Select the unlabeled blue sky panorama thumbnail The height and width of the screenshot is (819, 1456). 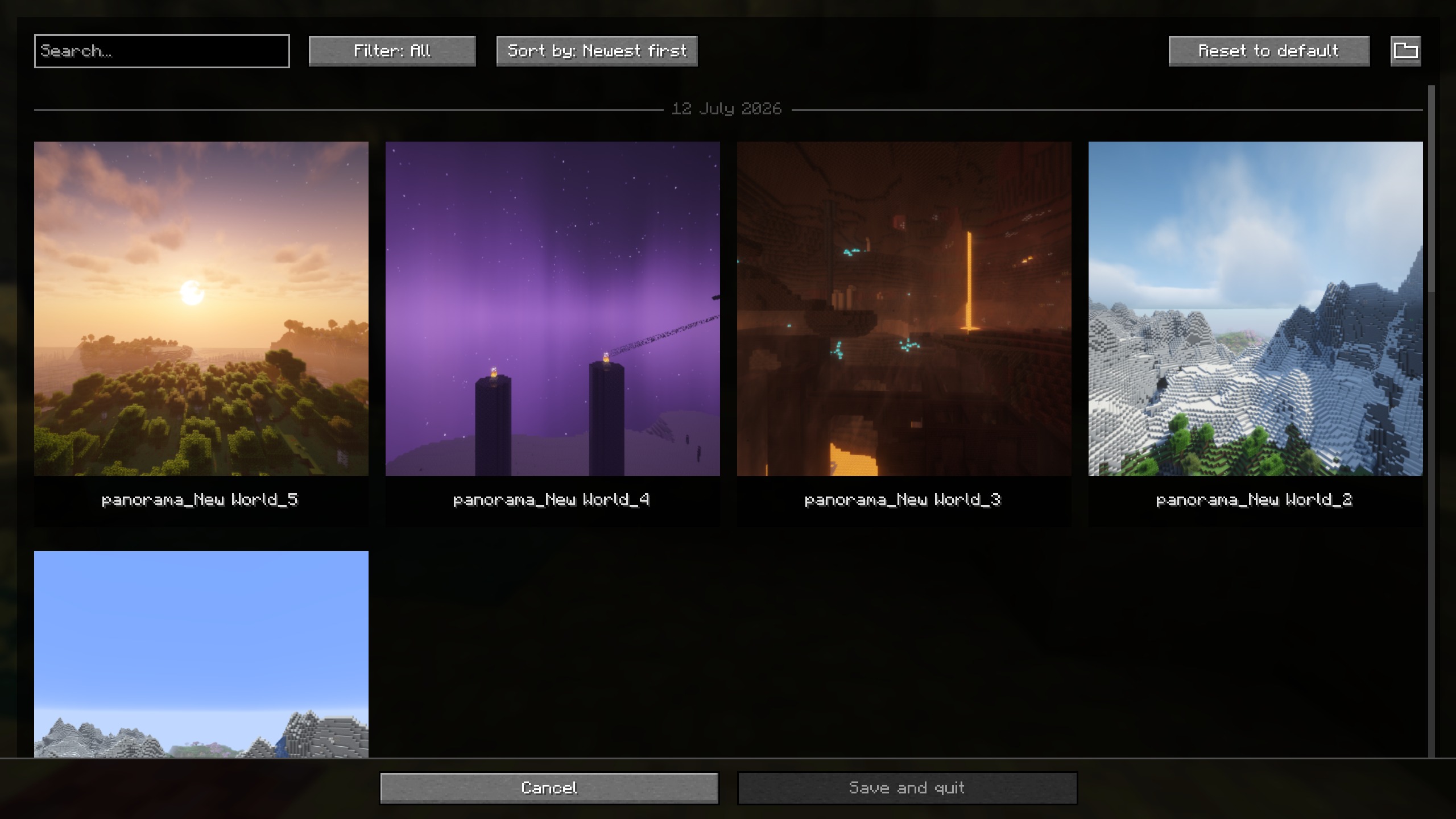coord(201,654)
